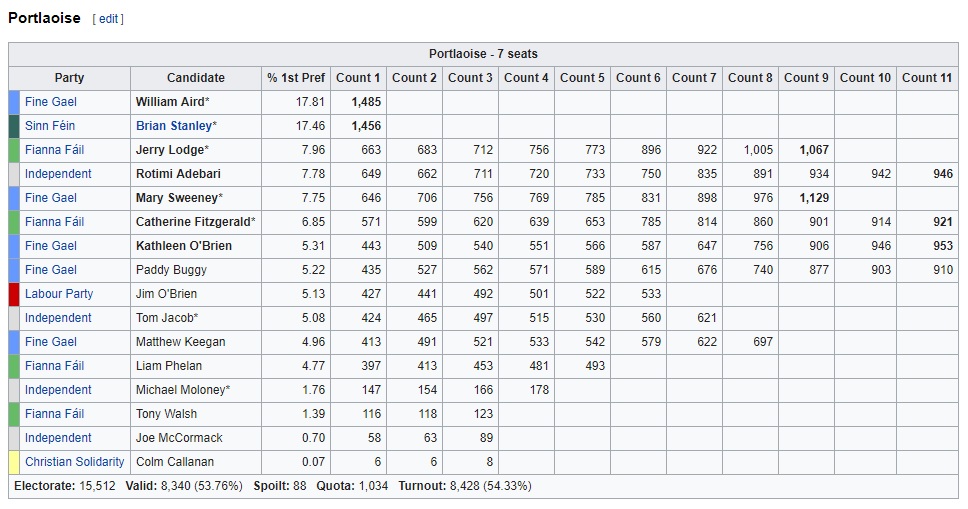Select the Count 5 column header
Screen dimensions: 968x509
(582, 78)
